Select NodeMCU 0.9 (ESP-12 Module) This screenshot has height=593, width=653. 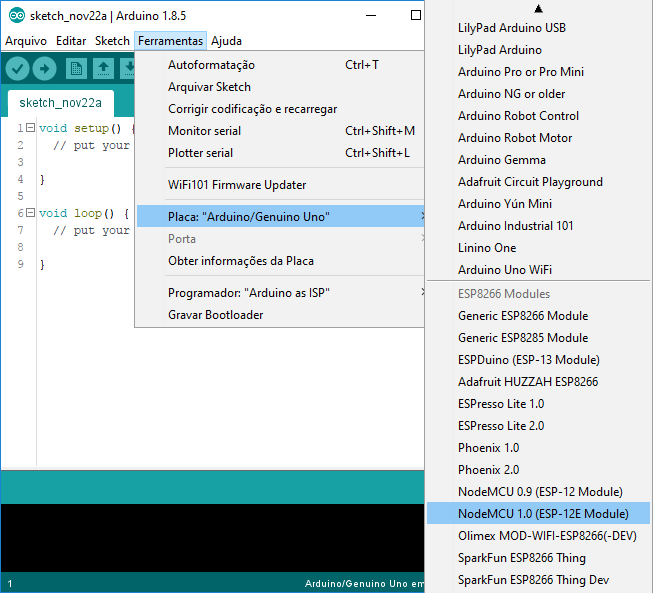pyautogui.click(x=538, y=492)
